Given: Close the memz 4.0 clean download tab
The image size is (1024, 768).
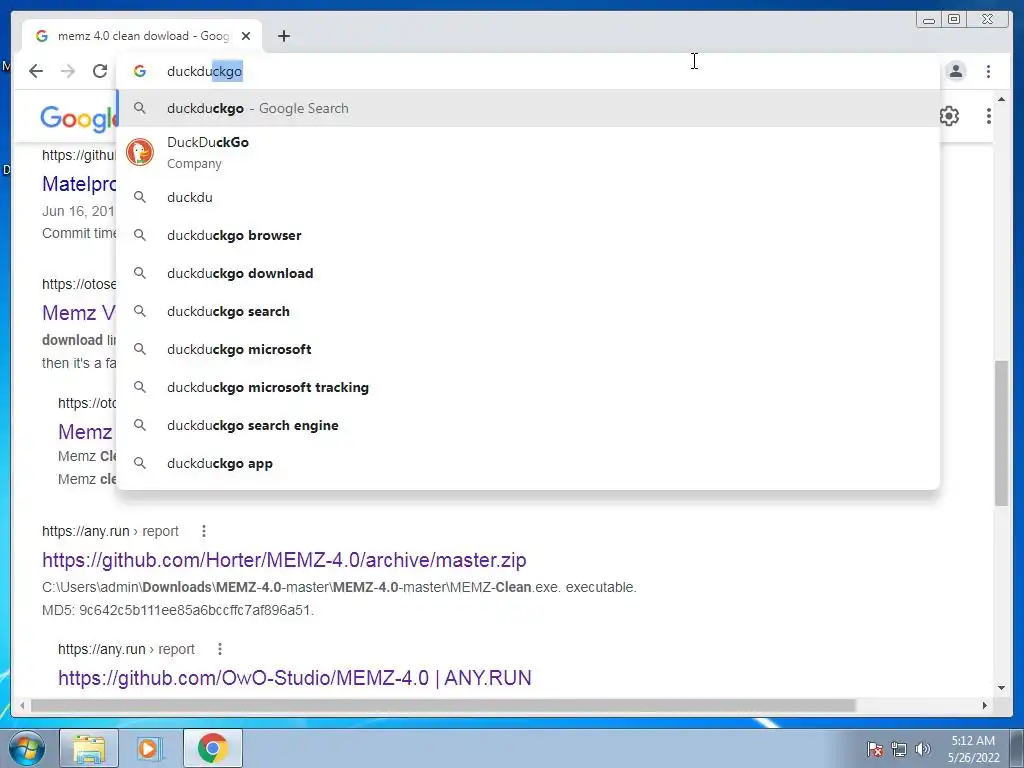Looking at the screenshot, I should (x=246, y=36).
